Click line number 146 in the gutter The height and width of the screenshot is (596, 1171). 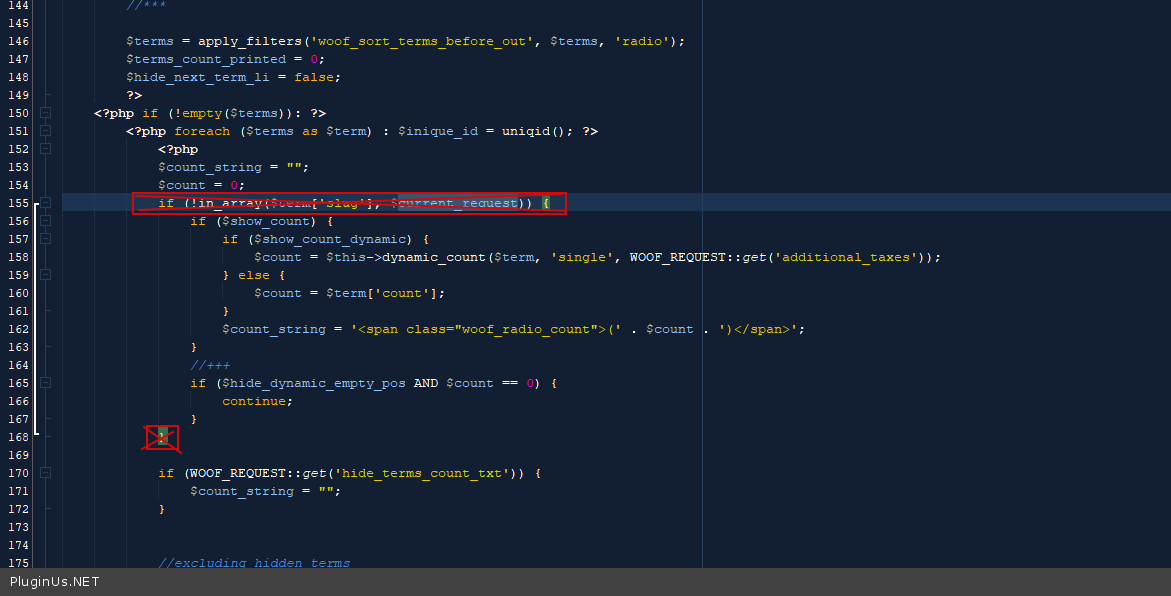click(18, 41)
